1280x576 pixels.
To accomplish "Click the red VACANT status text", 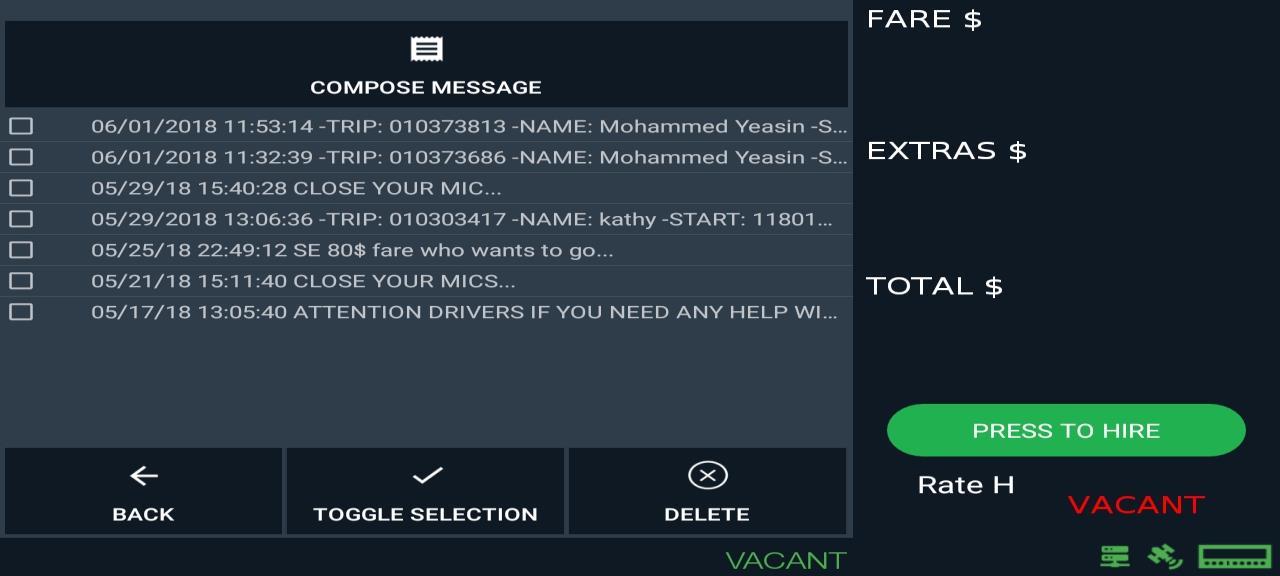I will (1136, 504).
